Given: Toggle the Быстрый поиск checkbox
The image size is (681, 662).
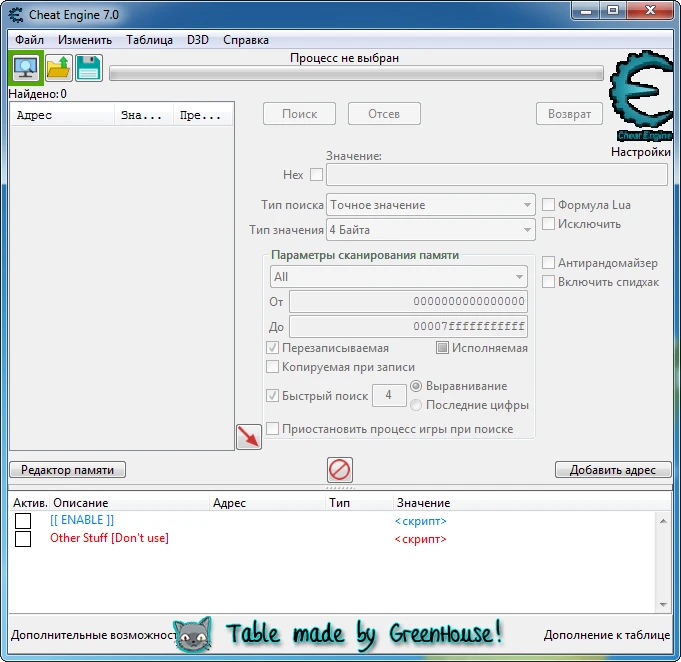Looking at the screenshot, I should pos(272,395).
